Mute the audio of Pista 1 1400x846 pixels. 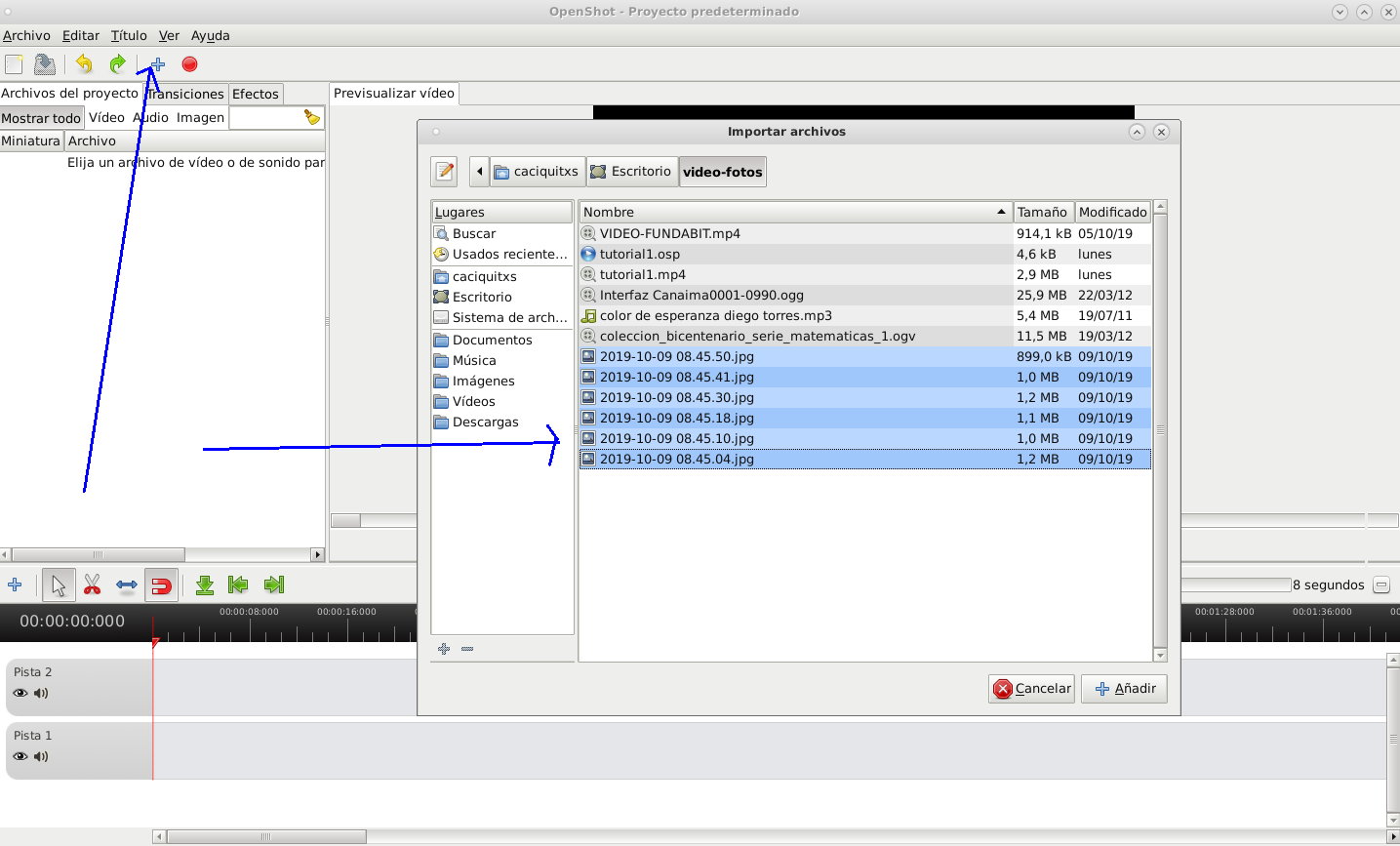pos(41,757)
